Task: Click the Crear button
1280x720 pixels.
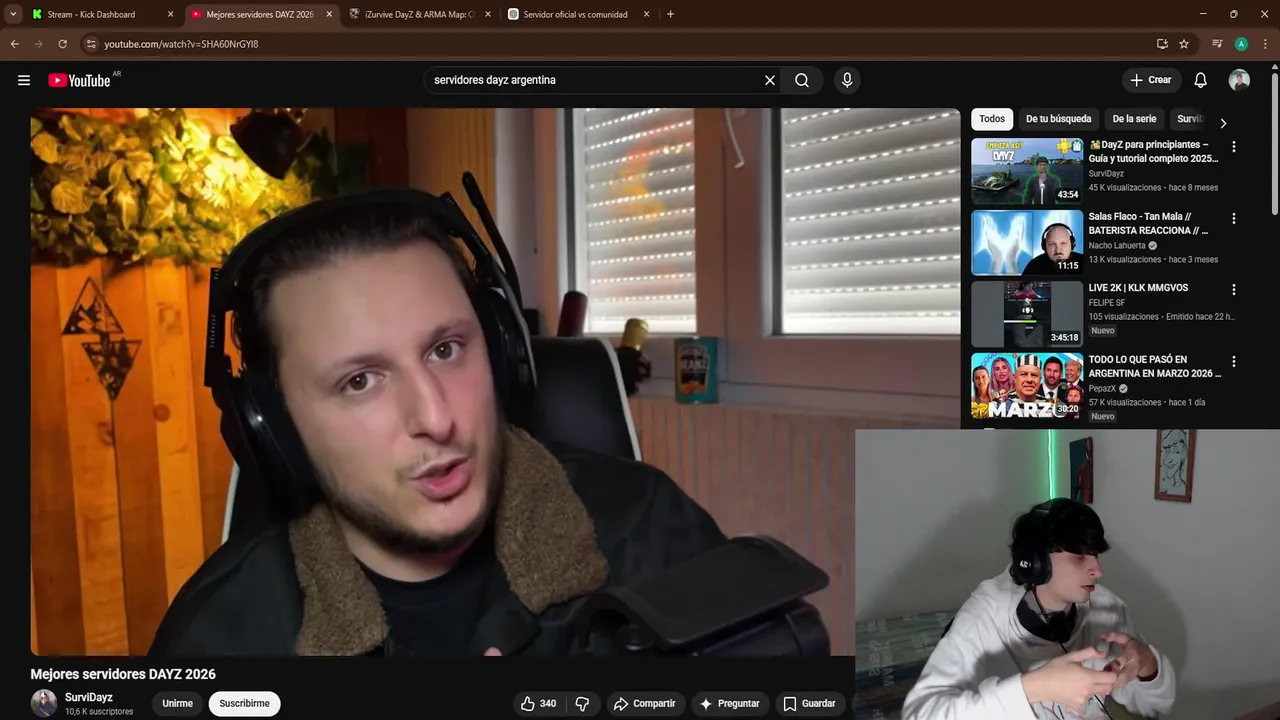Action: coord(1150,80)
